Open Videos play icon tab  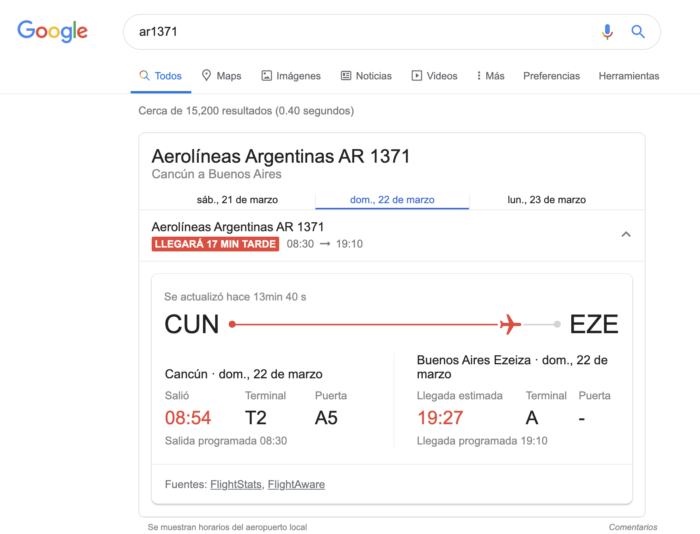(417, 75)
